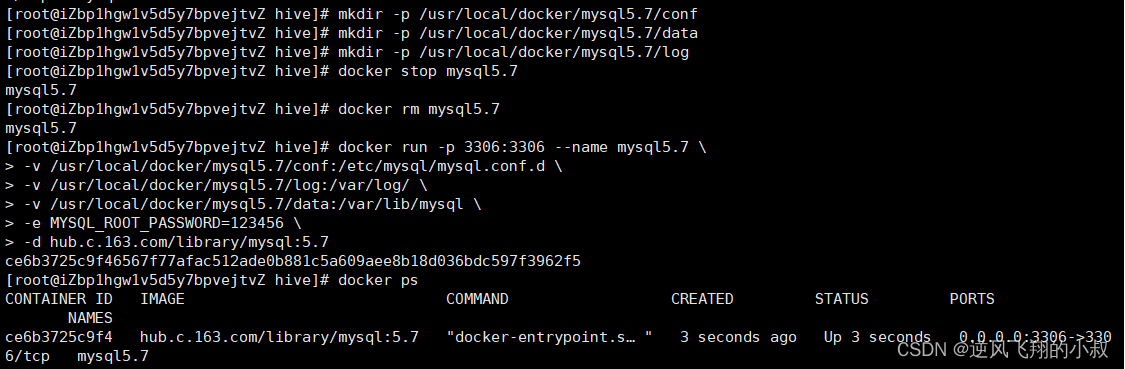Click the MYSQL_ROOT_PASSWORD=123456 environment line
This screenshot has width=1125, height=369.
pos(153,223)
